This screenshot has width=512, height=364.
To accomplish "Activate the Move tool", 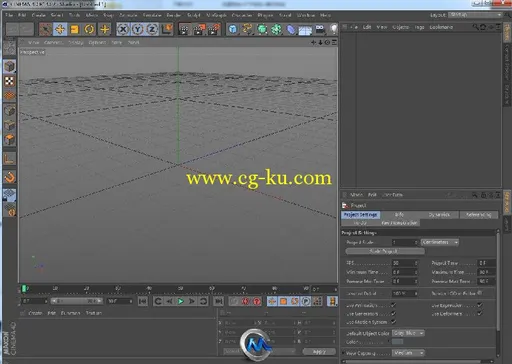I will (x=60, y=29).
